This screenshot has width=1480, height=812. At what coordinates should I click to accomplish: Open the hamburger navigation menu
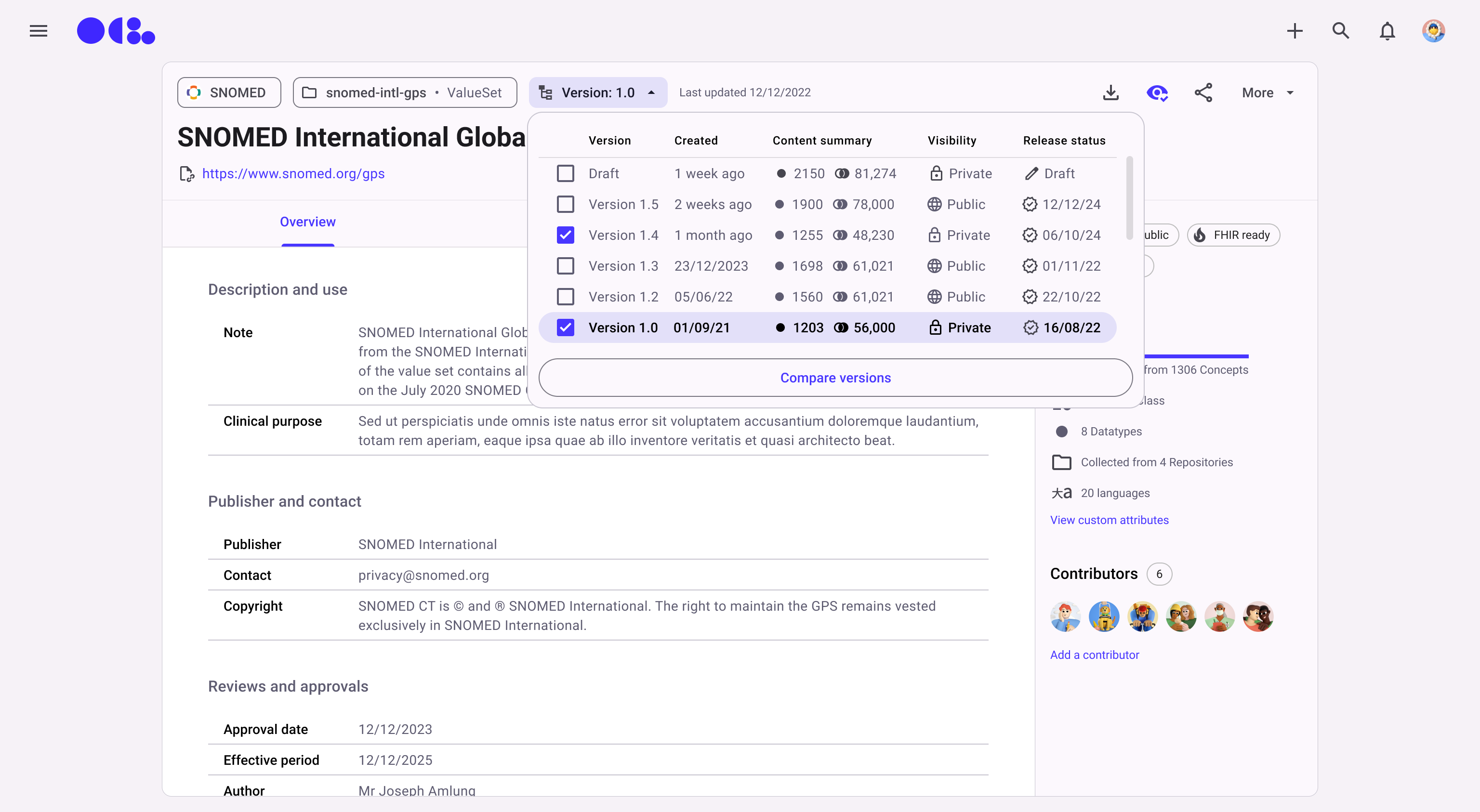pyautogui.click(x=39, y=31)
